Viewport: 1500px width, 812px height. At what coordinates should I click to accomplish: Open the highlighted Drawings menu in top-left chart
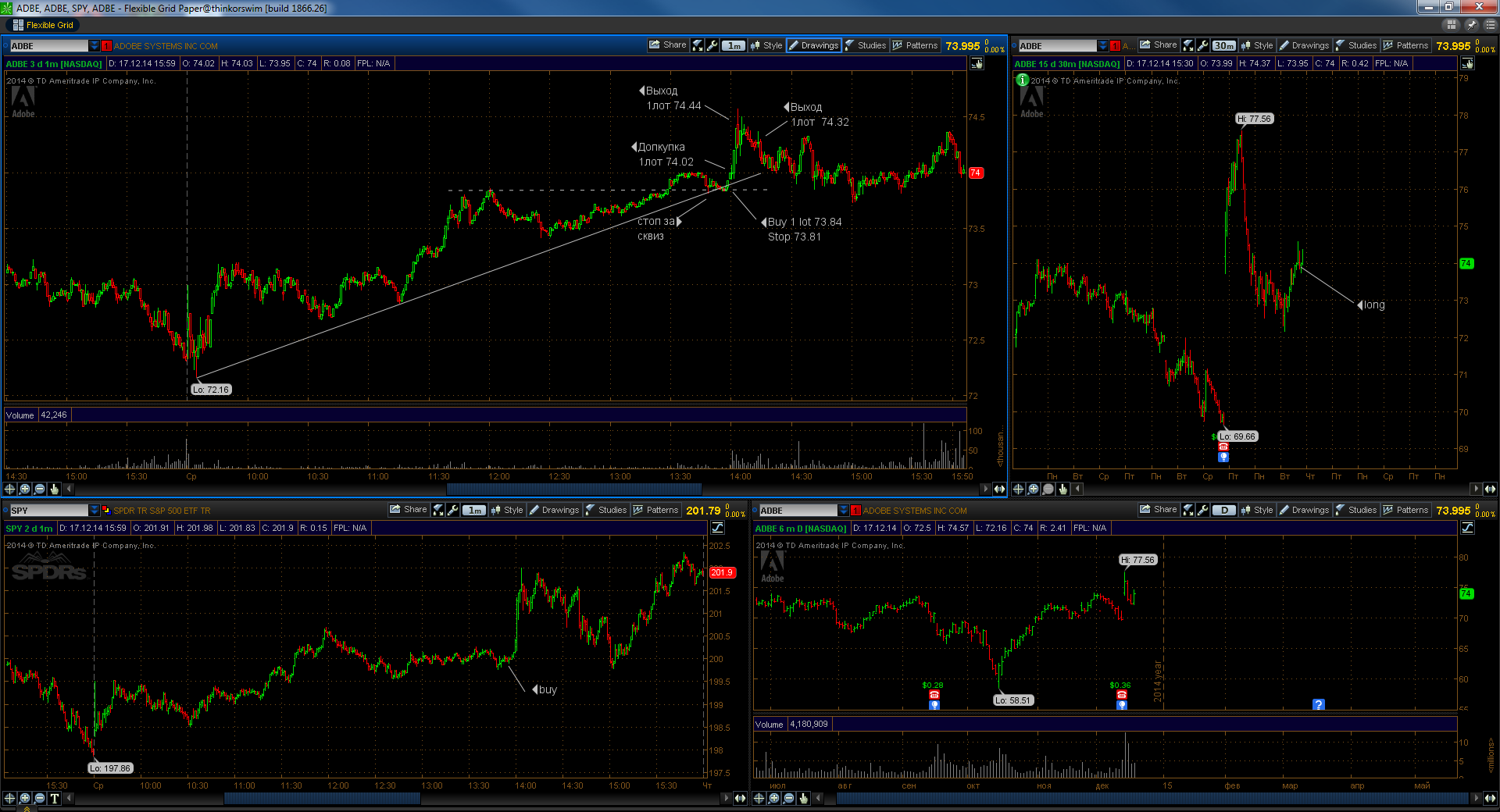(x=813, y=45)
